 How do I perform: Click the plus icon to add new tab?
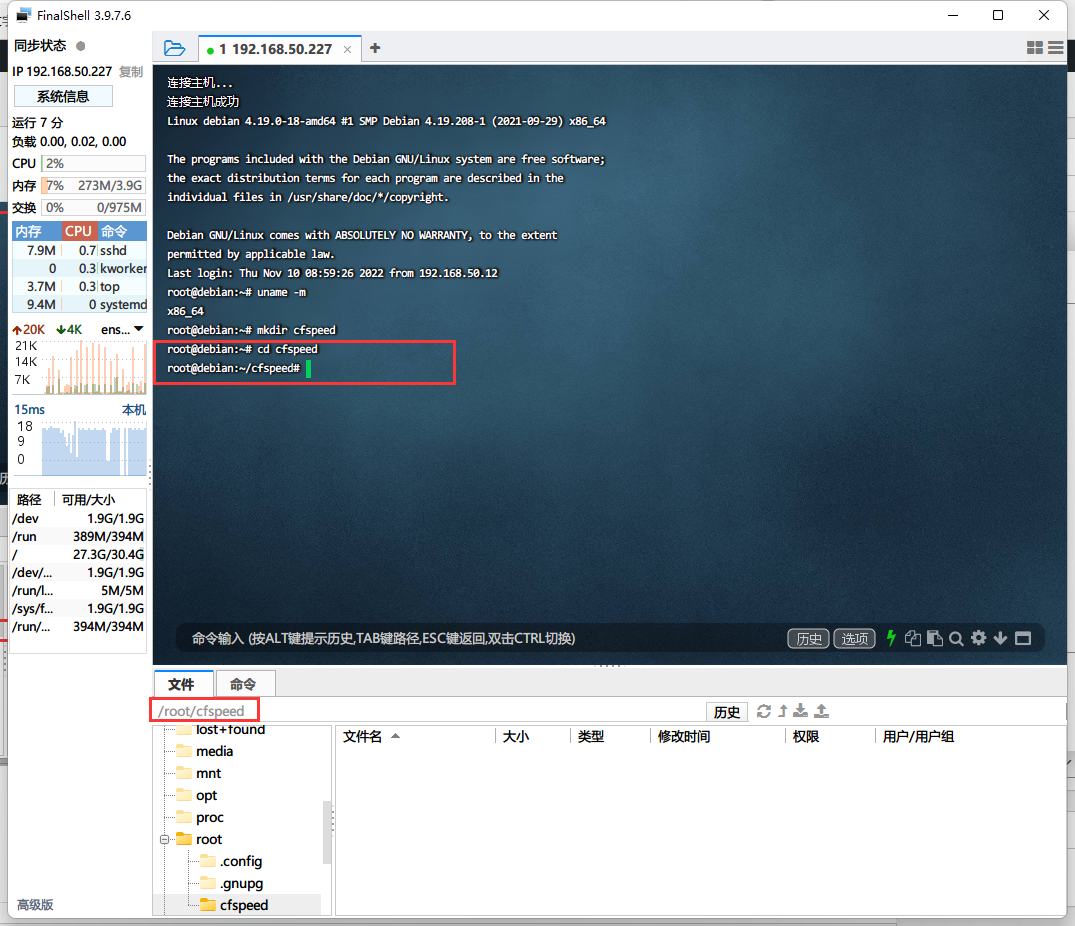375,48
